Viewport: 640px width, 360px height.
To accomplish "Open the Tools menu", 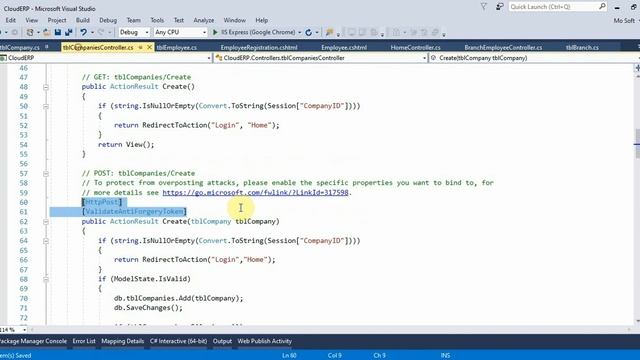I will pyautogui.click(x=157, y=20).
